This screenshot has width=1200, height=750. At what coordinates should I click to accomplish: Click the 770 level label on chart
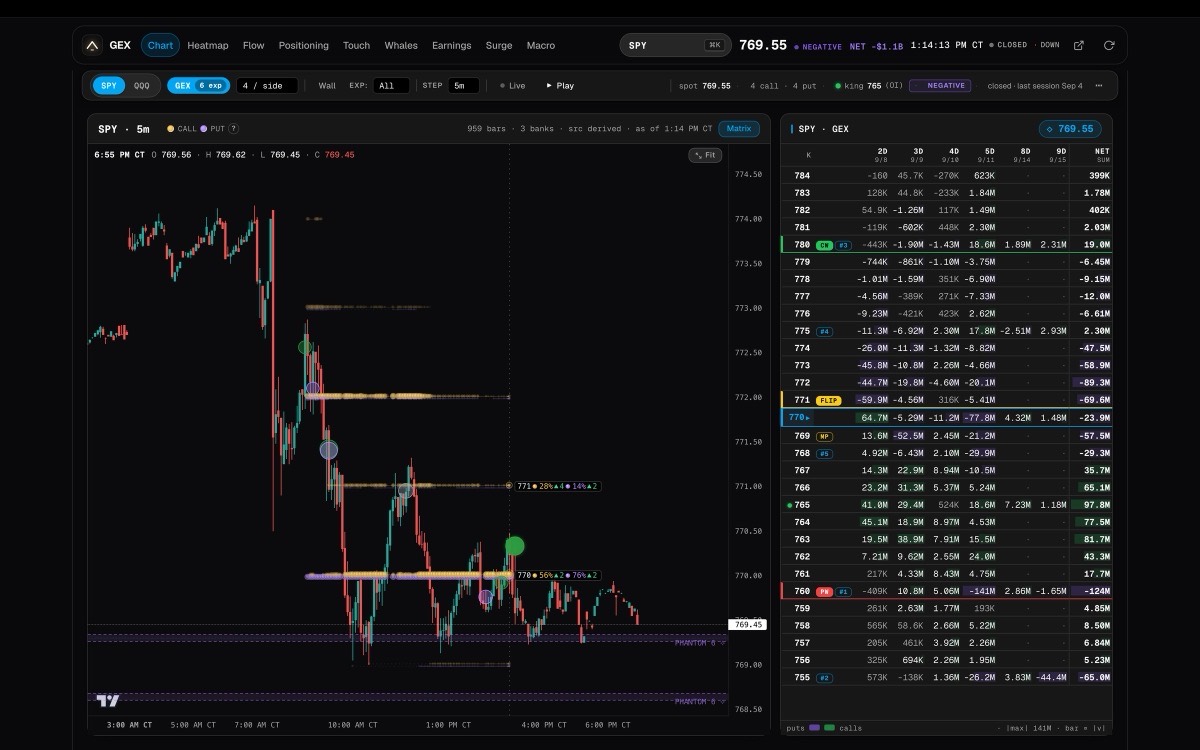coord(557,575)
